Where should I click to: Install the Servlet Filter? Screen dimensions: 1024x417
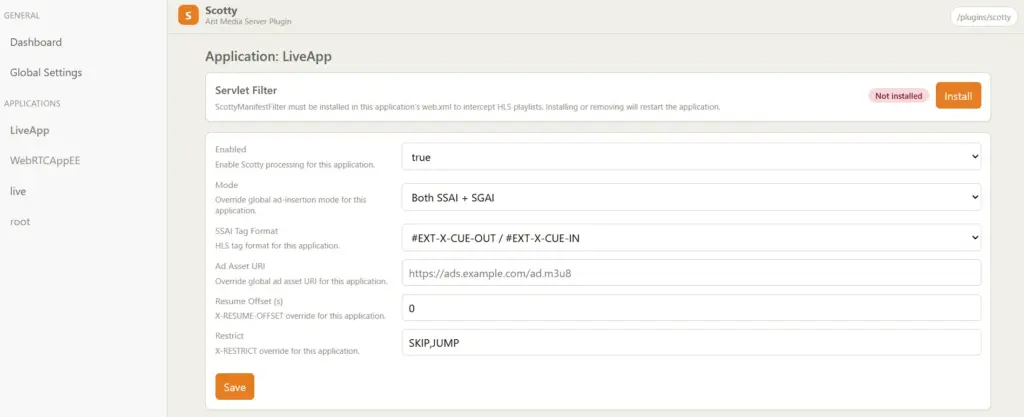click(958, 96)
